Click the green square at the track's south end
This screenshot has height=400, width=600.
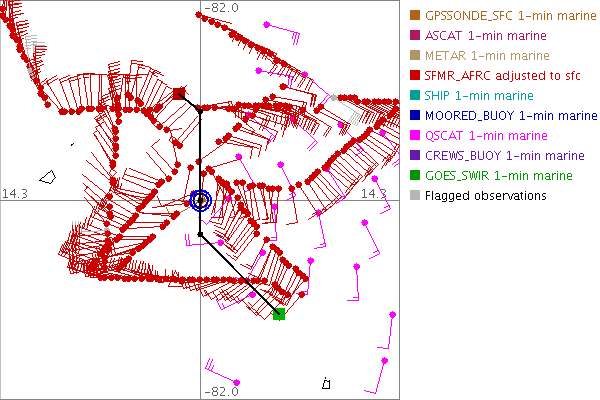pyautogui.click(x=279, y=314)
